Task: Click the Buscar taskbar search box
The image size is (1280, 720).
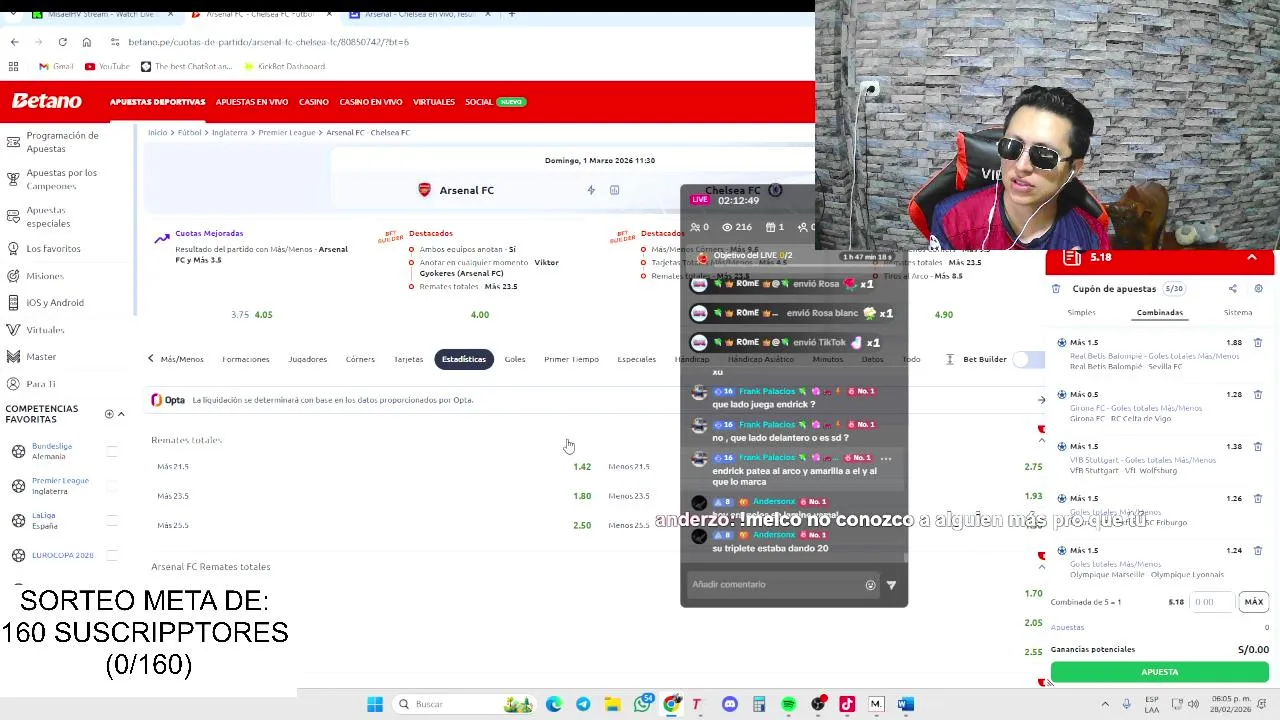Action: tap(462, 704)
